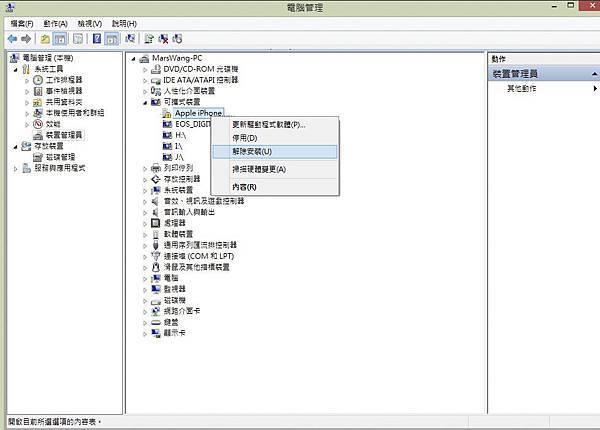600x430 pixels.
Task: Select 裝置管理員 in the left tree
Action: 64,135
